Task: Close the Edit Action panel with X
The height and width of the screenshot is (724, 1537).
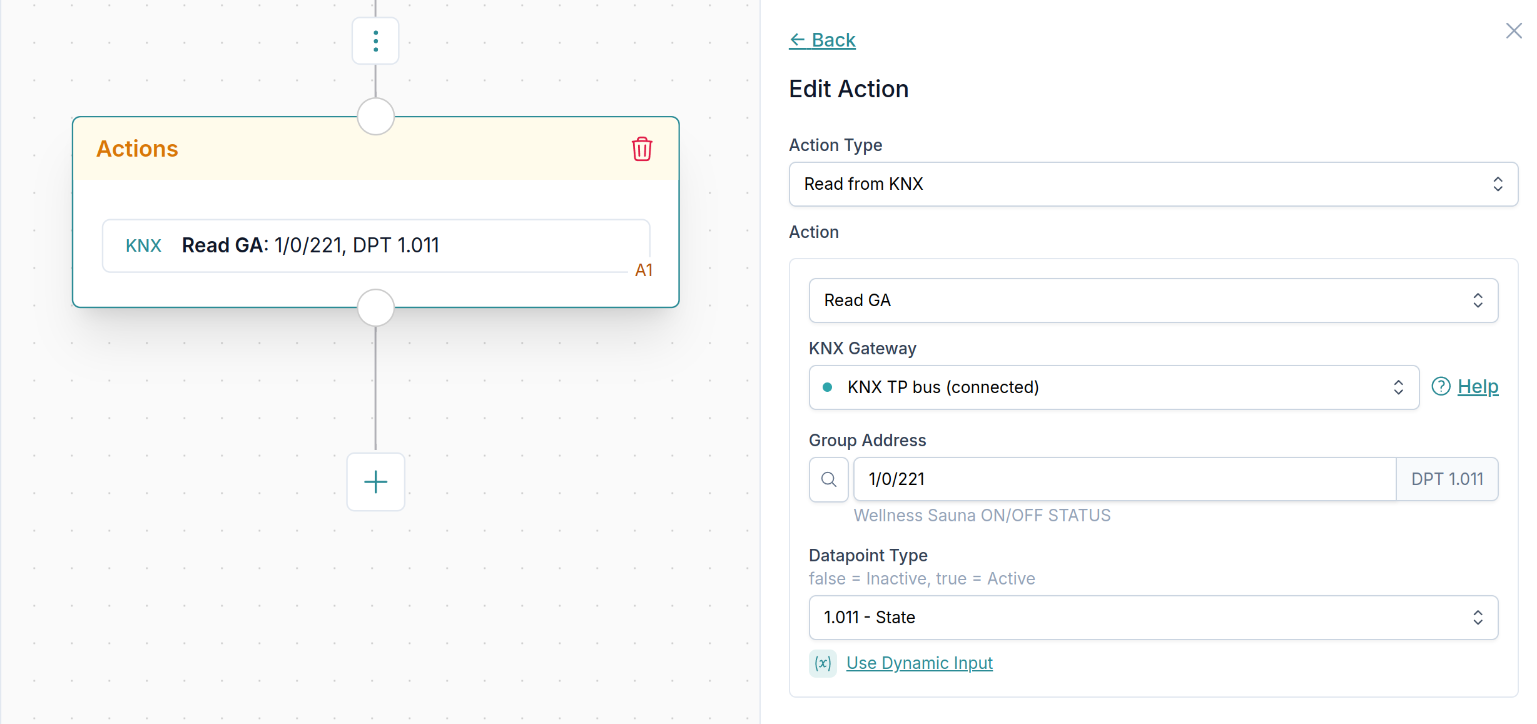Action: [1513, 31]
